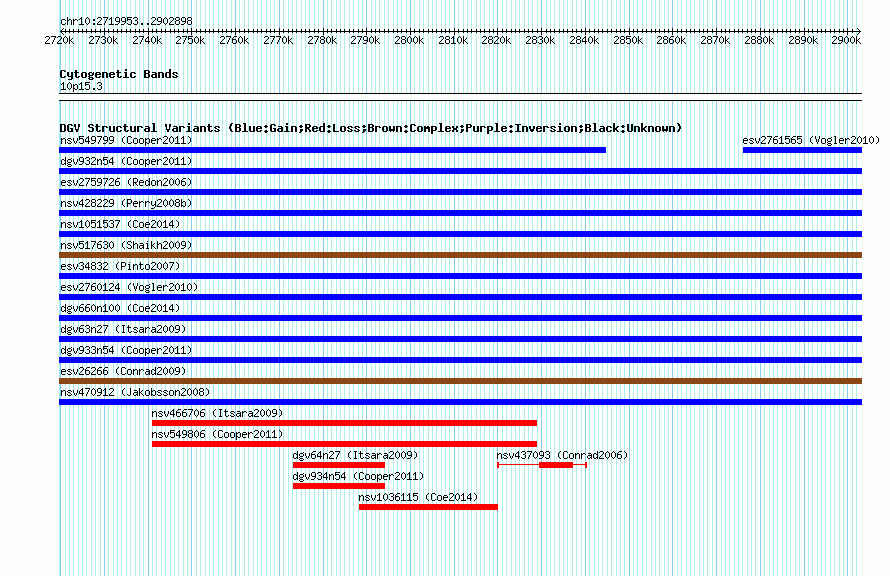Open the dgv63n27 (Itsara2009) gain bar

(x=460, y=339)
